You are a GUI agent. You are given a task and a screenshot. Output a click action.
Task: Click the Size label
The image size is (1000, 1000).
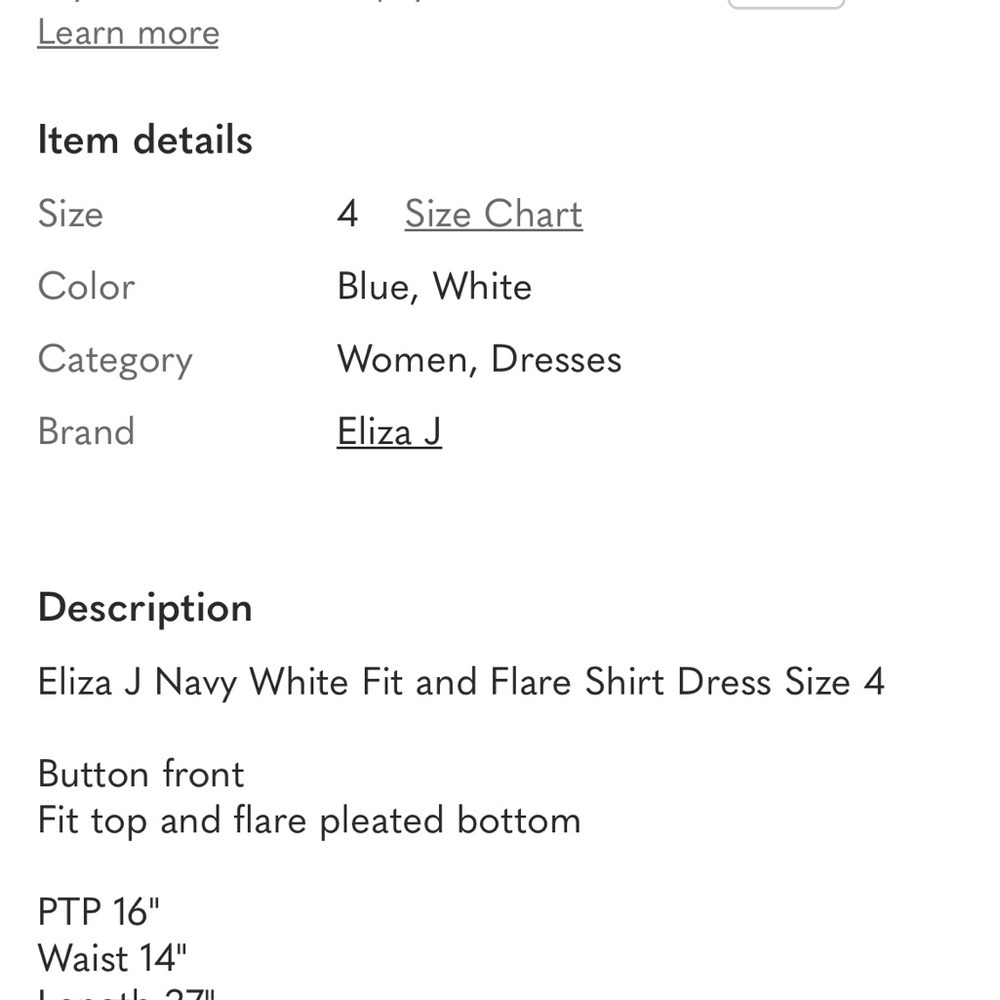tap(70, 214)
